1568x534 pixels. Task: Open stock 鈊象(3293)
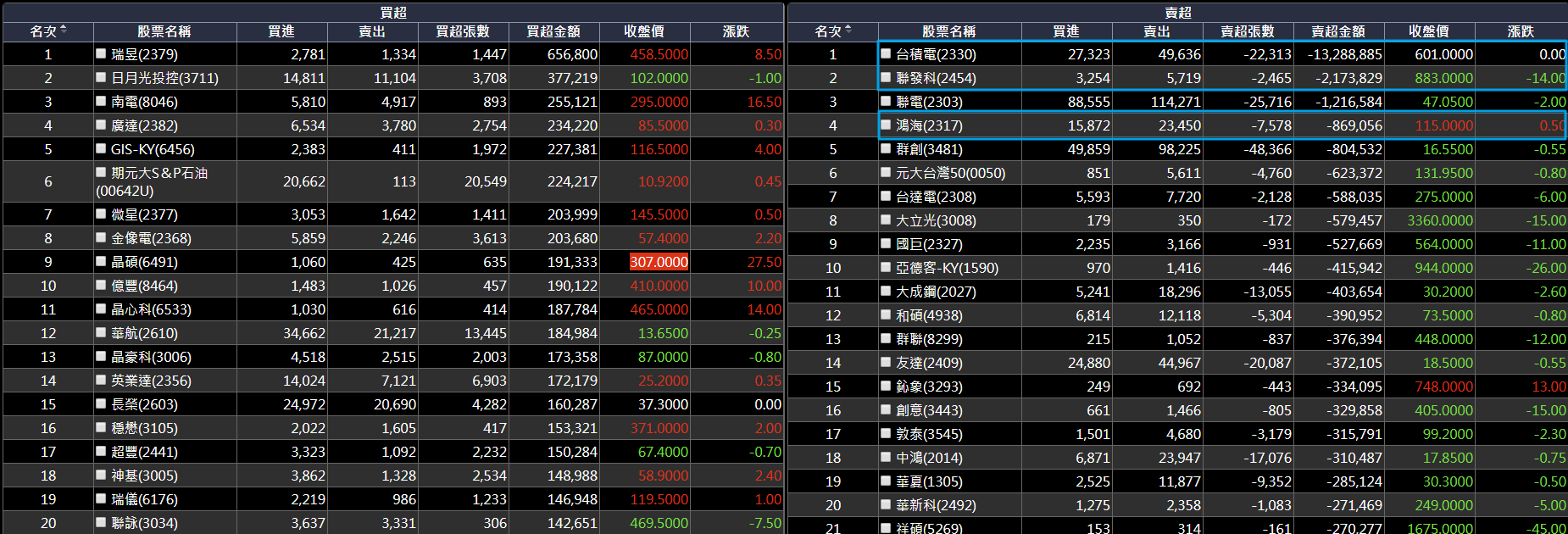pyautogui.click(x=930, y=387)
